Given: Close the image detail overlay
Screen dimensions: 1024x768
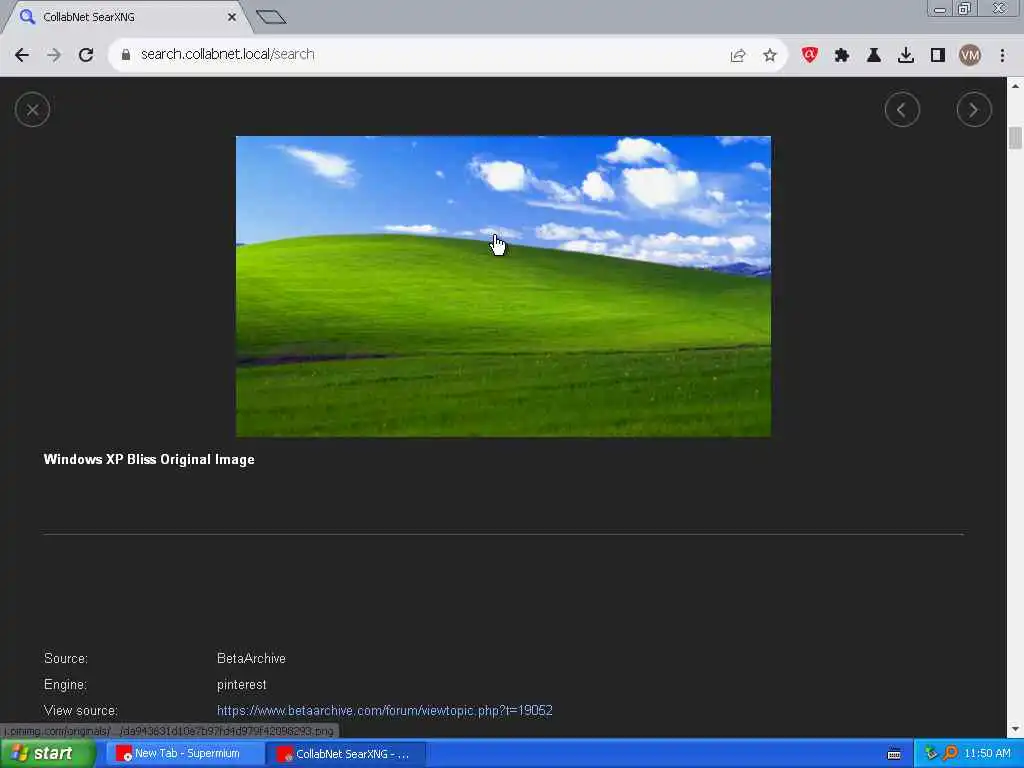Looking at the screenshot, I should tap(32, 110).
